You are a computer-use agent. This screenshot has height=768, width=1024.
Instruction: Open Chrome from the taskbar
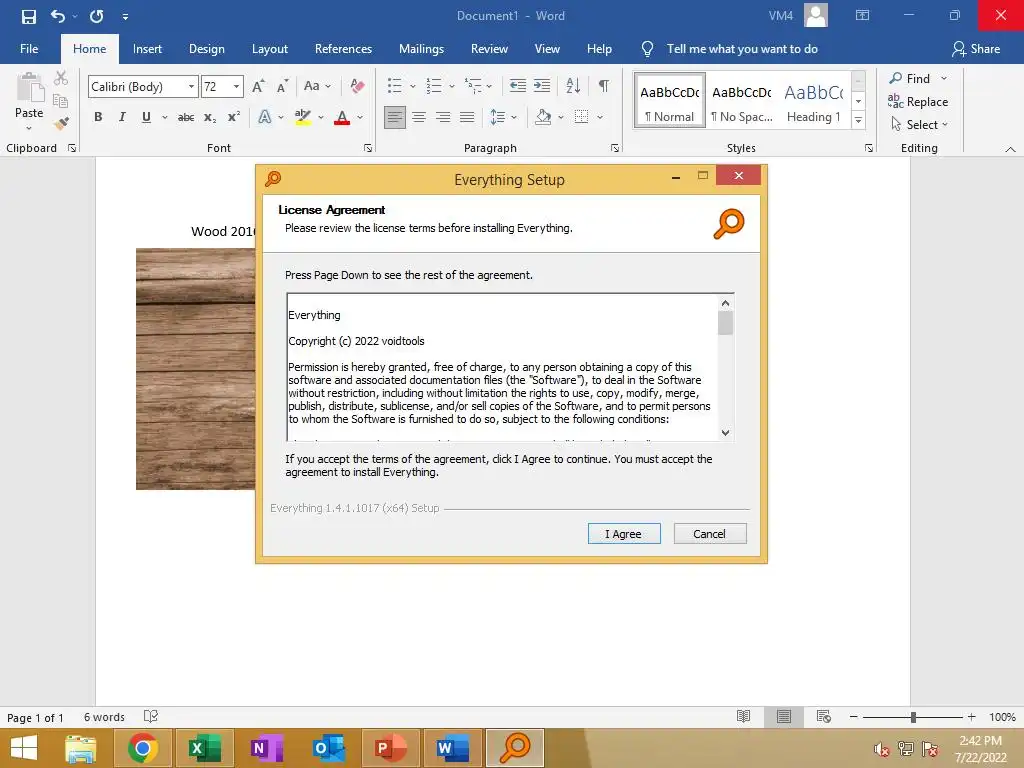(x=142, y=748)
